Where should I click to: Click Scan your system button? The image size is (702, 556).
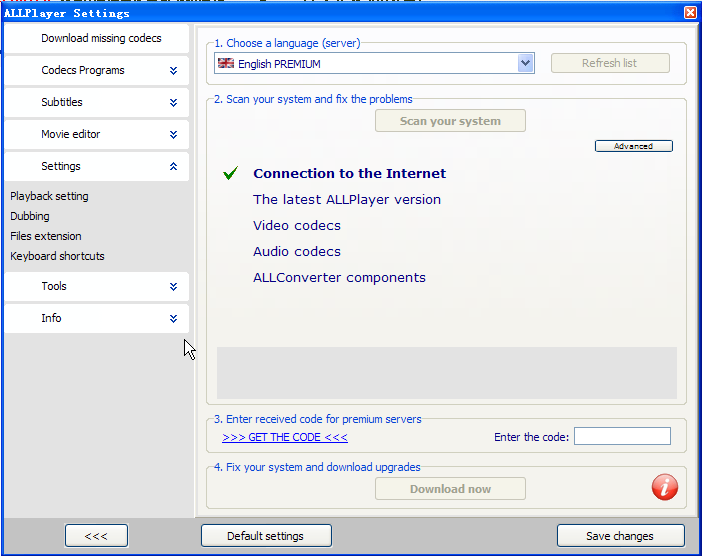(x=450, y=121)
